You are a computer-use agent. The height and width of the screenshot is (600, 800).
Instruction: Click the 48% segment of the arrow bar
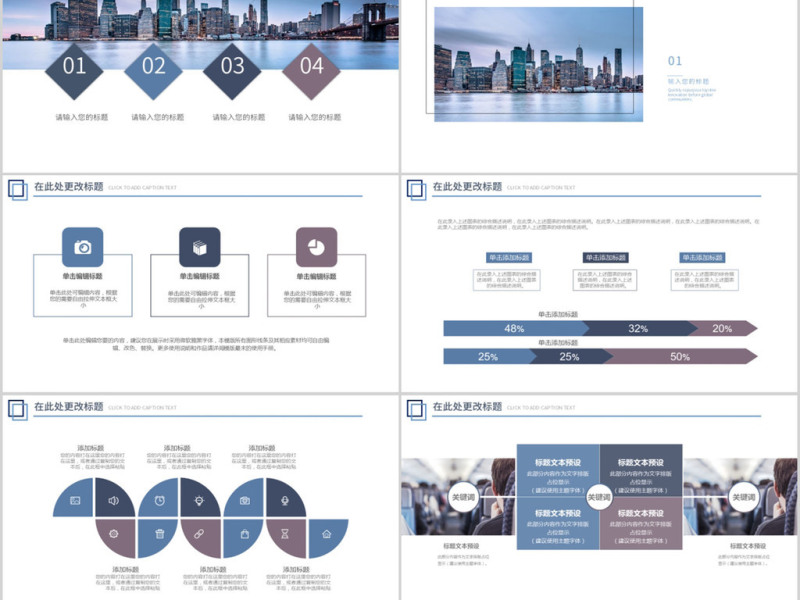pyautogui.click(x=513, y=328)
